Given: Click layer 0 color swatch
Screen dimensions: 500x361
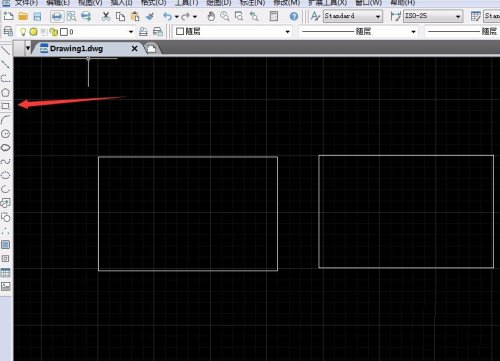Looking at the screenshot, I should click(x=64, y=32).
